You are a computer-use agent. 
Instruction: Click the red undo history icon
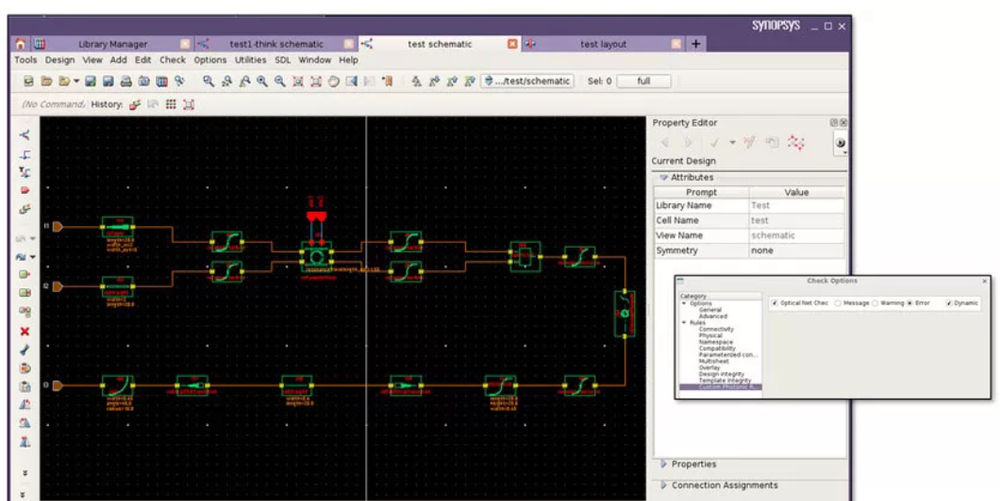[135, 104]
